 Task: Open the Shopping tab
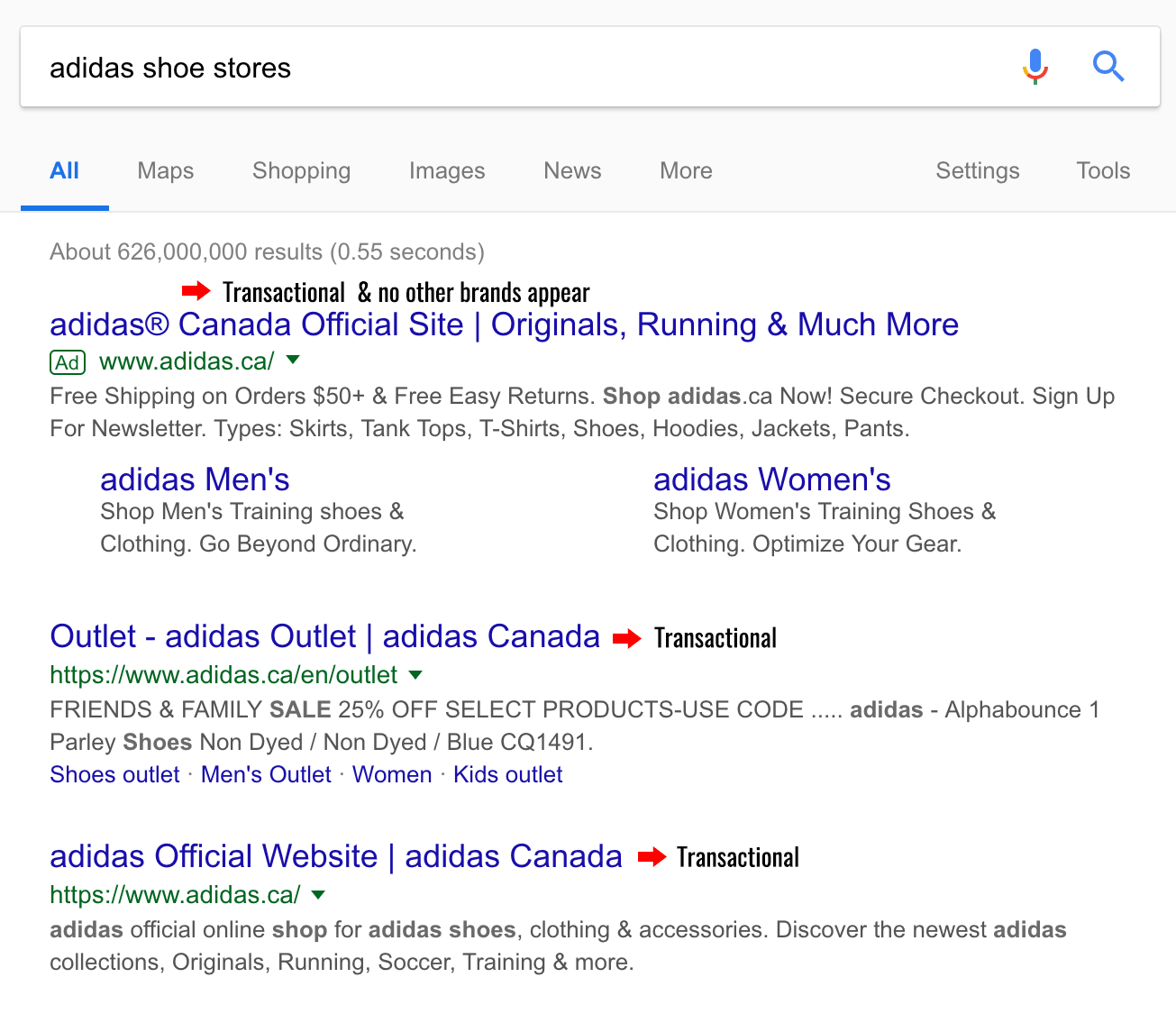(x=301, y=170)
